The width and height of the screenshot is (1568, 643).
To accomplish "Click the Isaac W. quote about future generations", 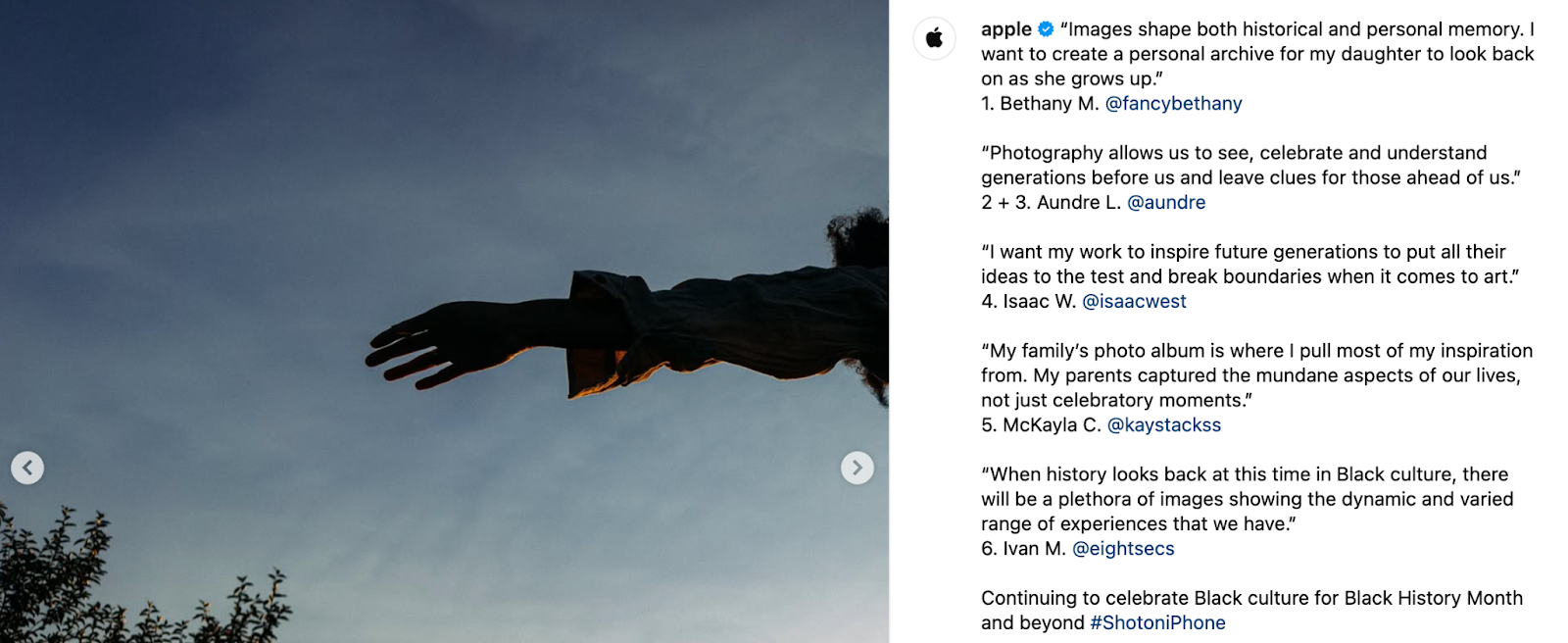I will 1249,264.
